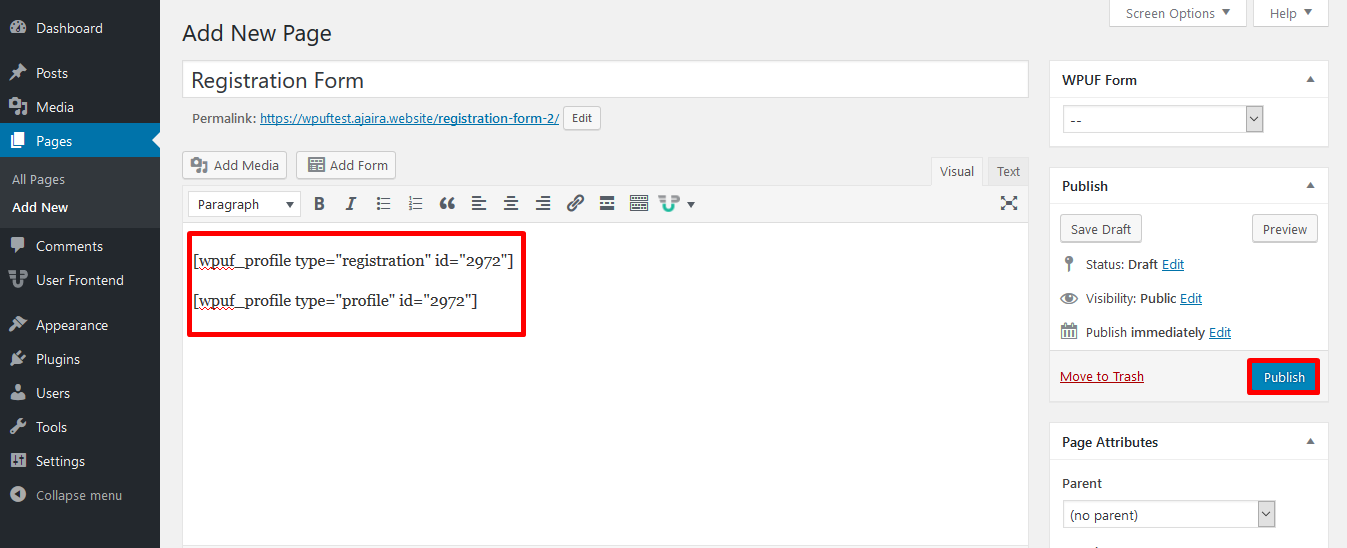
Task: Open the Pages menu
Action: click(80, 141)
